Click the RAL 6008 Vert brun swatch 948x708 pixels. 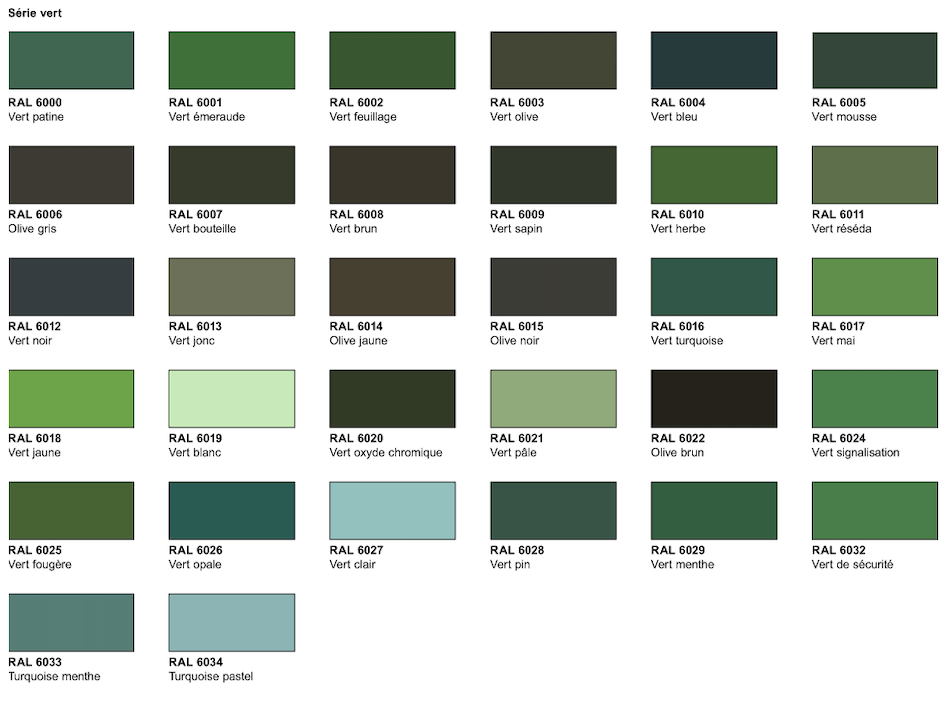pyautogui.click(x=392, y=175)
